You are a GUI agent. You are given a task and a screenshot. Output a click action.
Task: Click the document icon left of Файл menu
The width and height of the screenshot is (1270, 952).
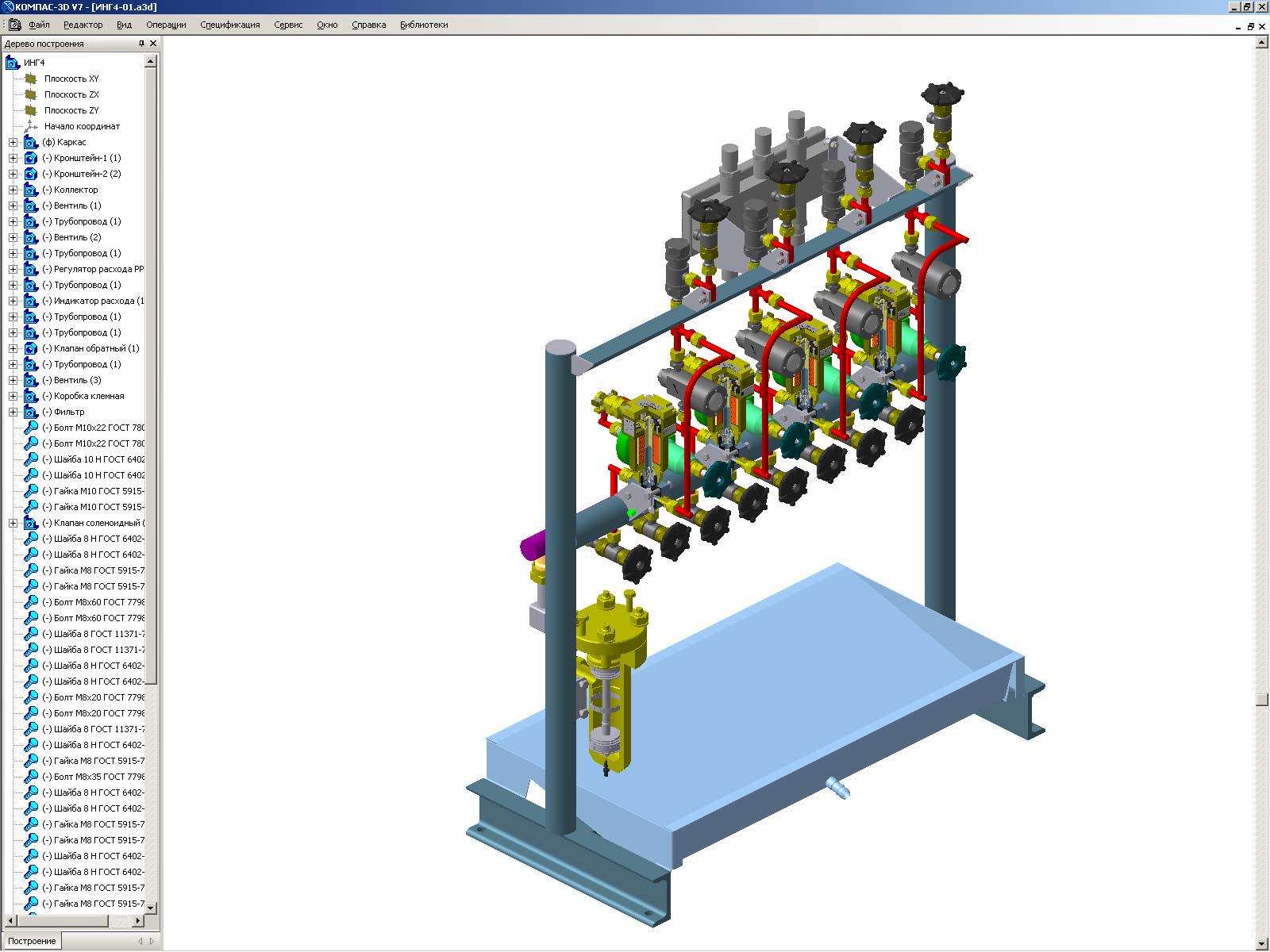pos(15,25)
